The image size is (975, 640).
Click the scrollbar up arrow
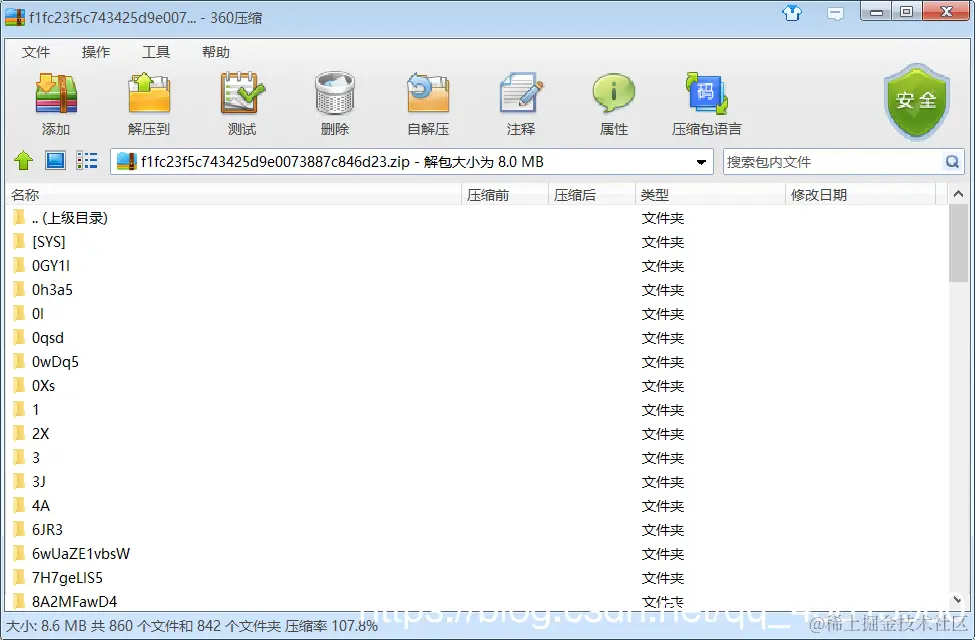(958, 194)
